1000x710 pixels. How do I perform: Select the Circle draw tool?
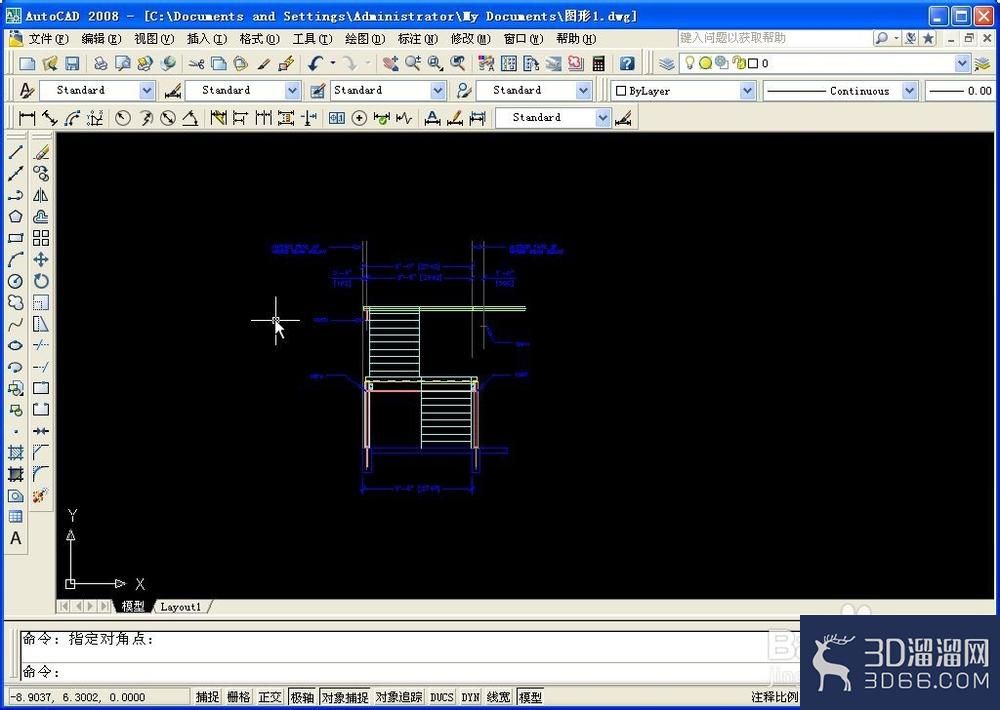(x=16, y=281)
